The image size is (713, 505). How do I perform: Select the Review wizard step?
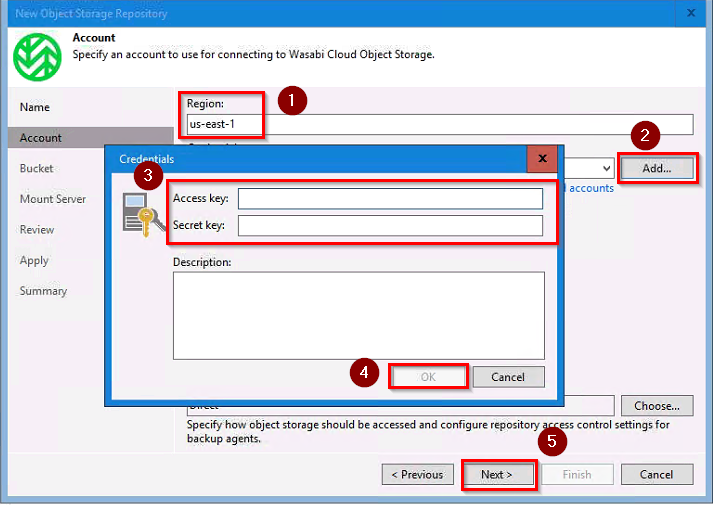point(37,230)
